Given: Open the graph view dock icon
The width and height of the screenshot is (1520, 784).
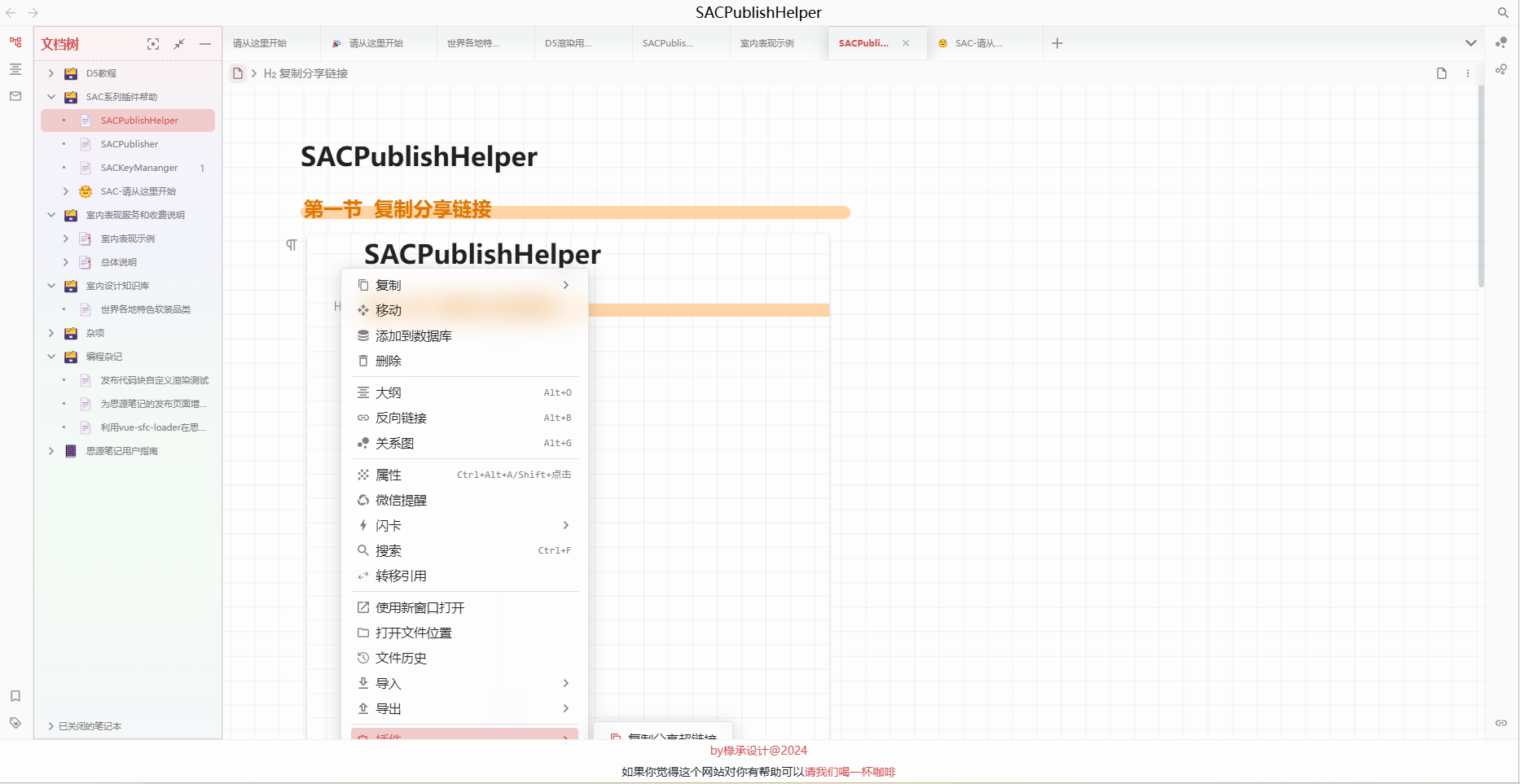Looking at the screenshot, I should [1501, 42].
